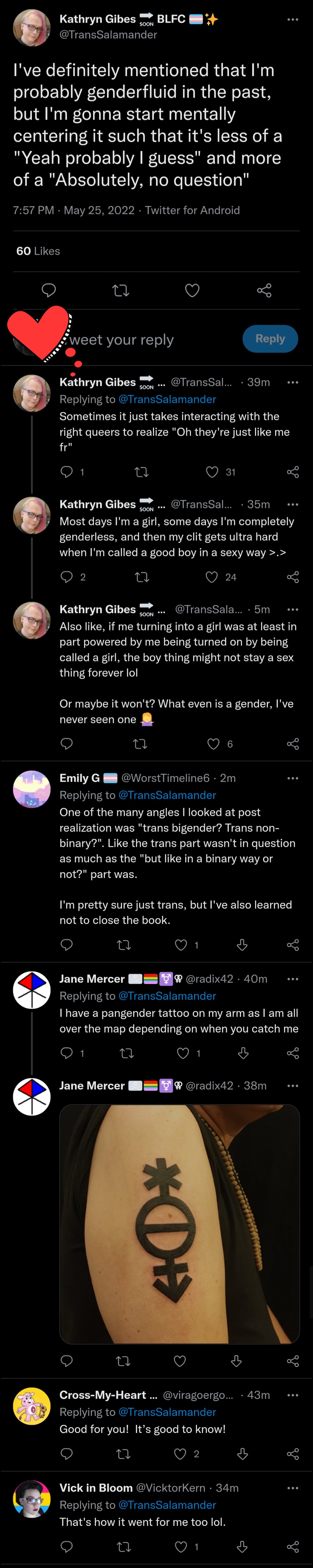Viewport: 313px width, 1568px height.
Task: Like Emily G's reply
Action: (x=181, y=945)
